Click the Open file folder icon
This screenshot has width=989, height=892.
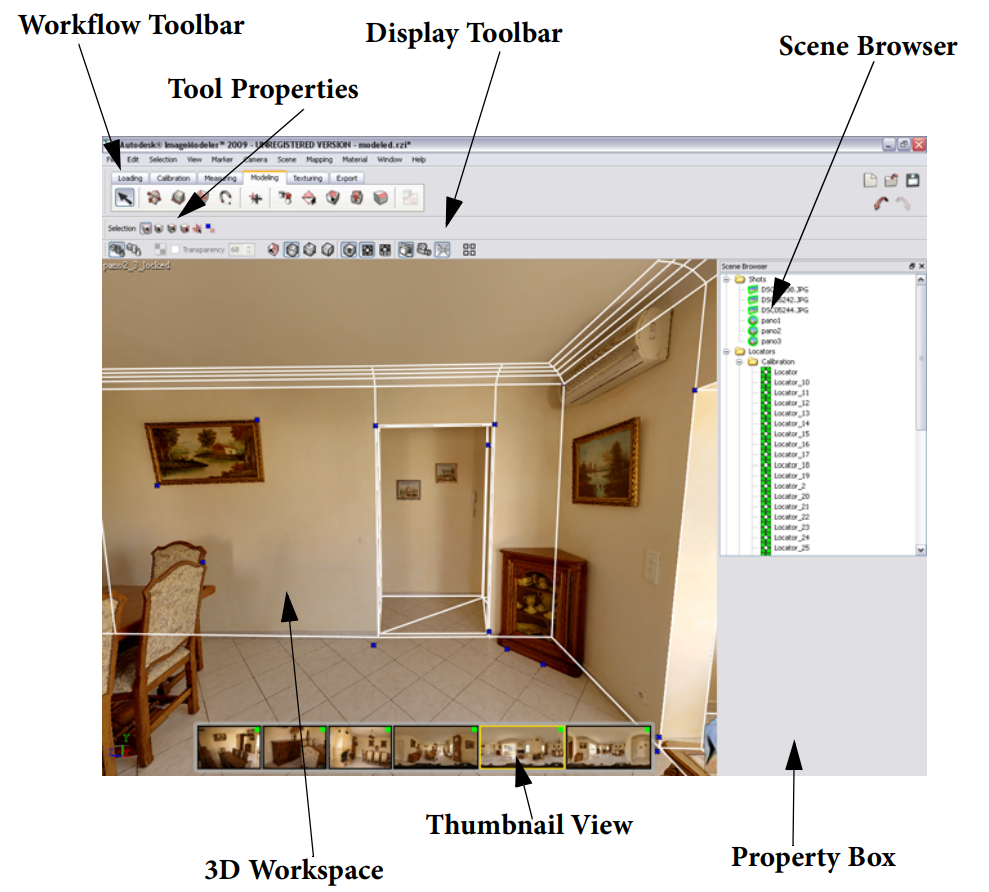tap(891, 180)
